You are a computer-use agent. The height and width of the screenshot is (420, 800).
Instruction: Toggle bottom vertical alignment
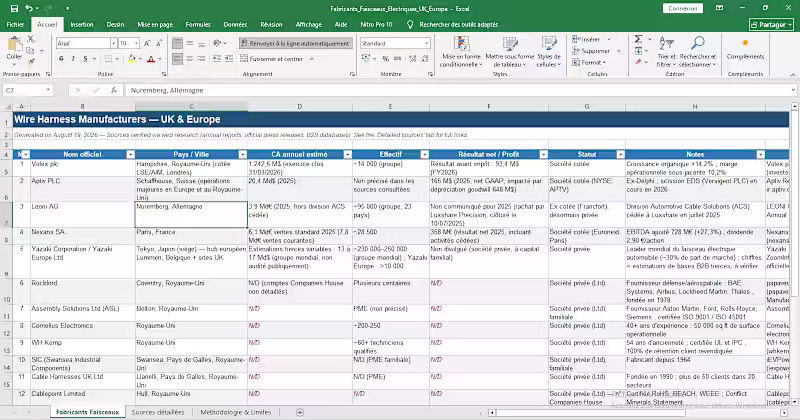click(202, 43)
